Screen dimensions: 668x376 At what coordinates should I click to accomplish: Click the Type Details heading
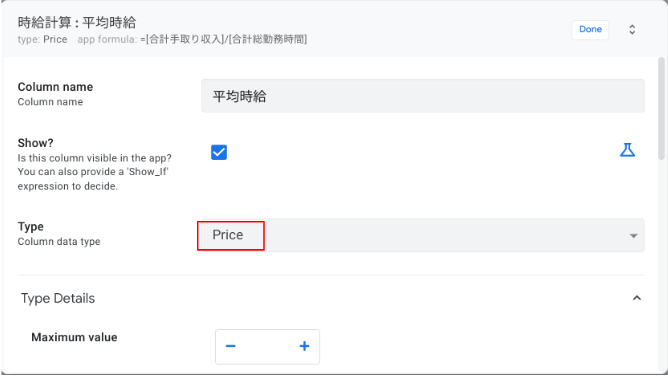click(x=58, y=298)
